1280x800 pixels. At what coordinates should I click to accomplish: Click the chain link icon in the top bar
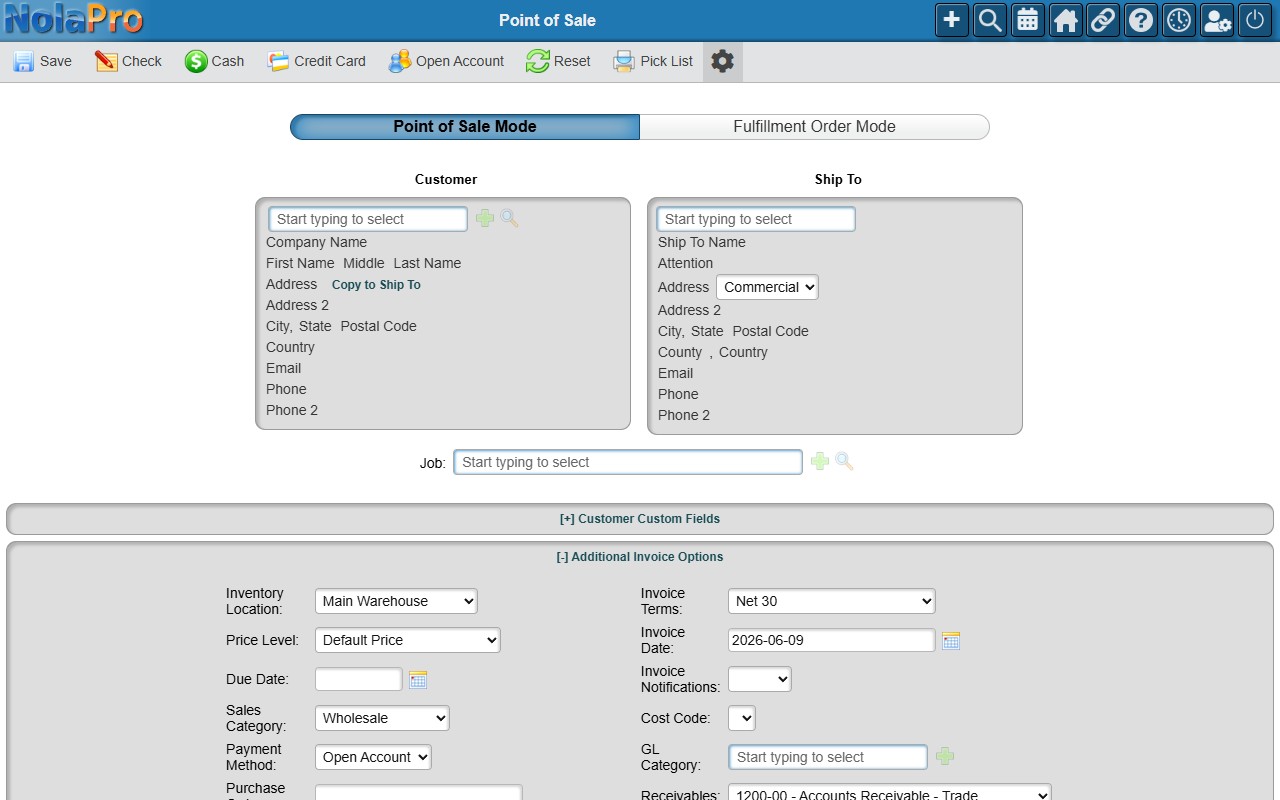click(1103, 20)
